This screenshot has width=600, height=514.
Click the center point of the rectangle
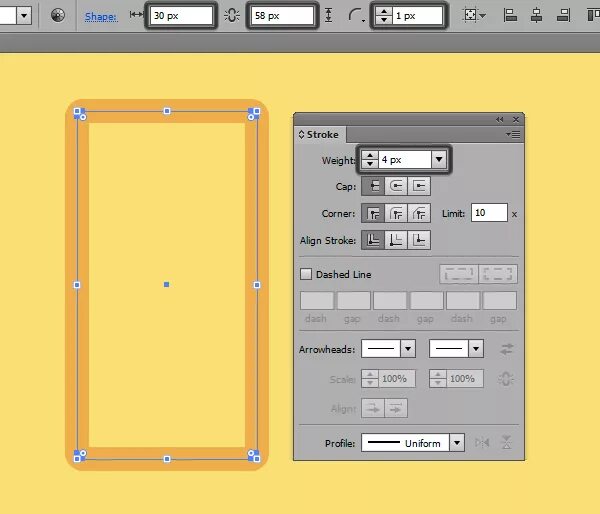pyautogui.click(x=166, y=284)
